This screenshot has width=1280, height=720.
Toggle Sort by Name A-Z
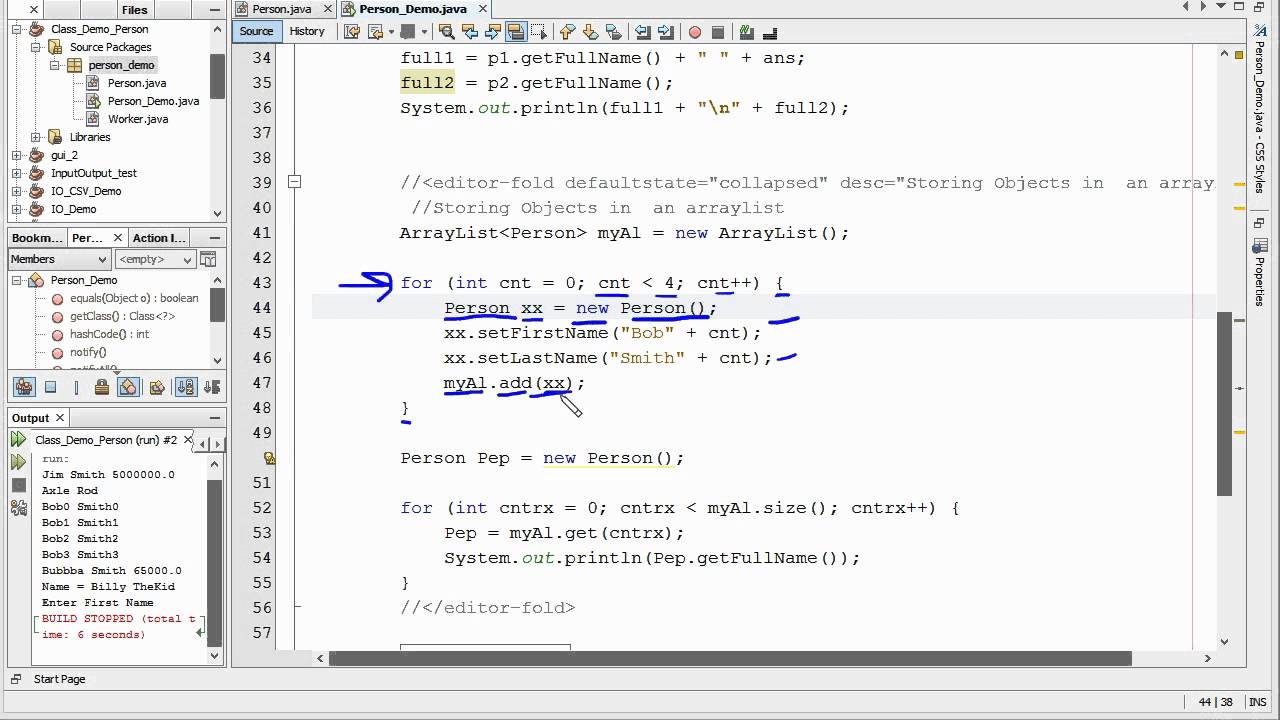pos(185,387)
